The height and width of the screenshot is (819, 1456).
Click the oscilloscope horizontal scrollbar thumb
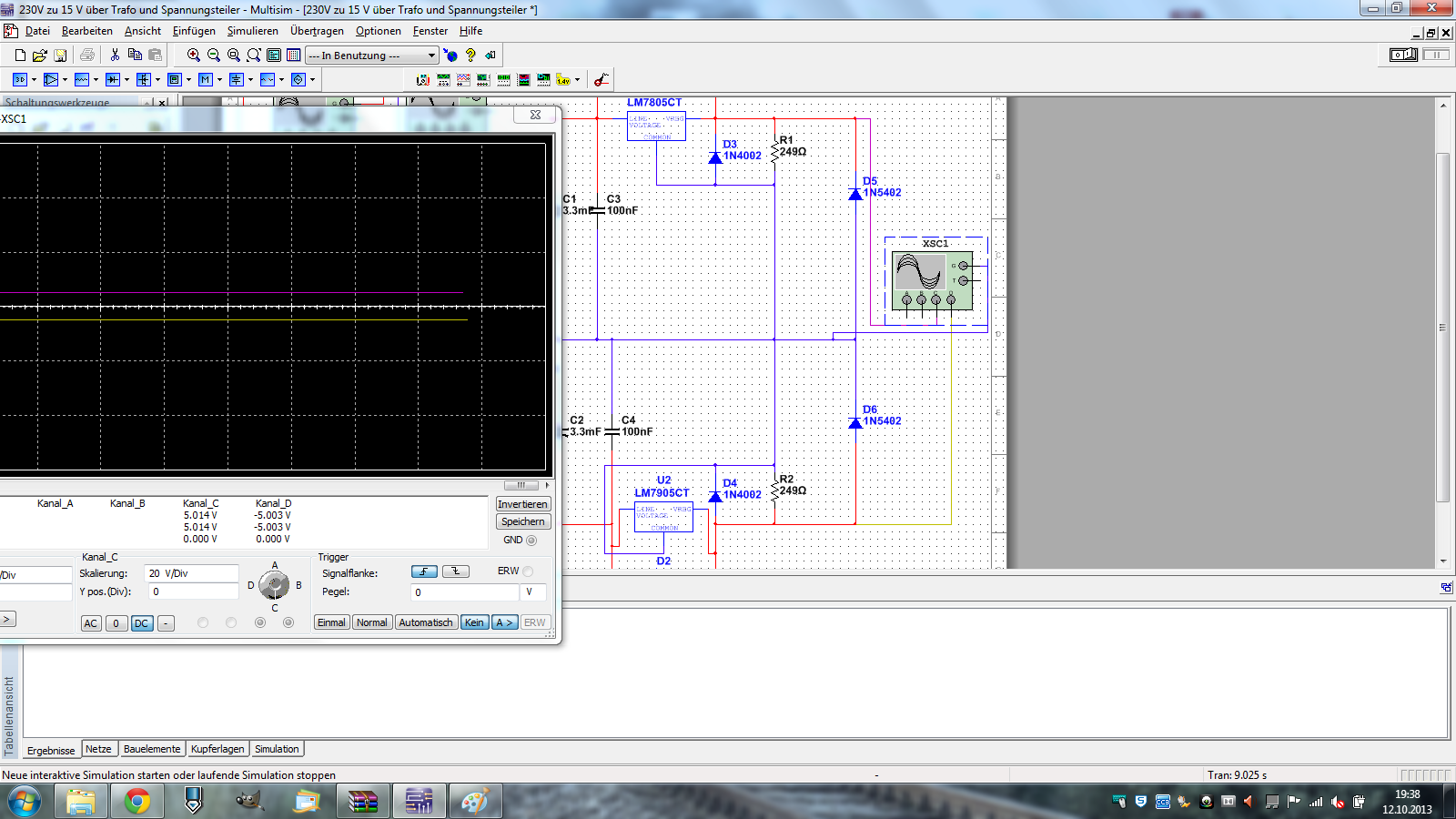[521, 485]
